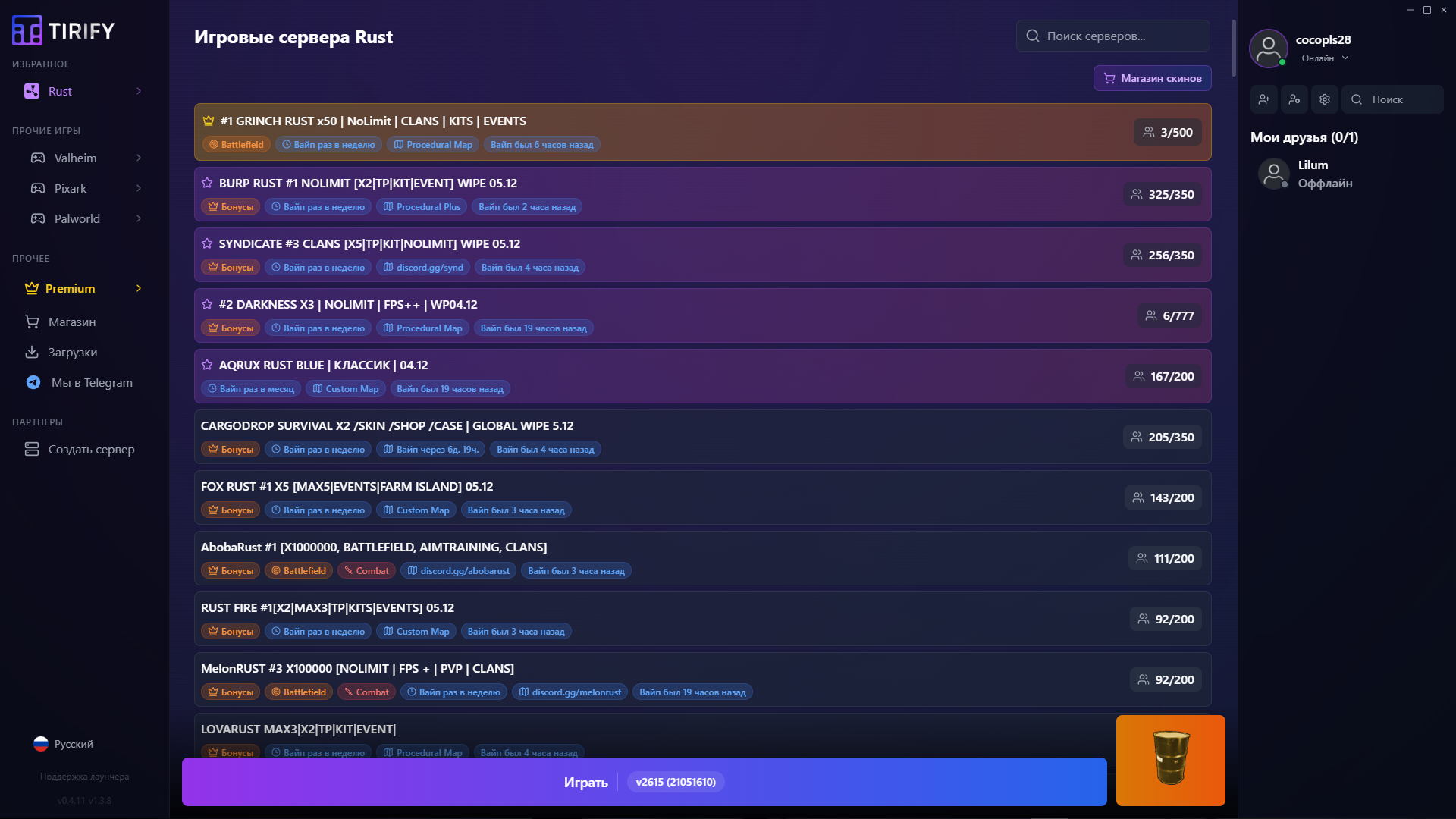
Task: Click cocopls28 profile avatar
Action: click(1269, 49)
